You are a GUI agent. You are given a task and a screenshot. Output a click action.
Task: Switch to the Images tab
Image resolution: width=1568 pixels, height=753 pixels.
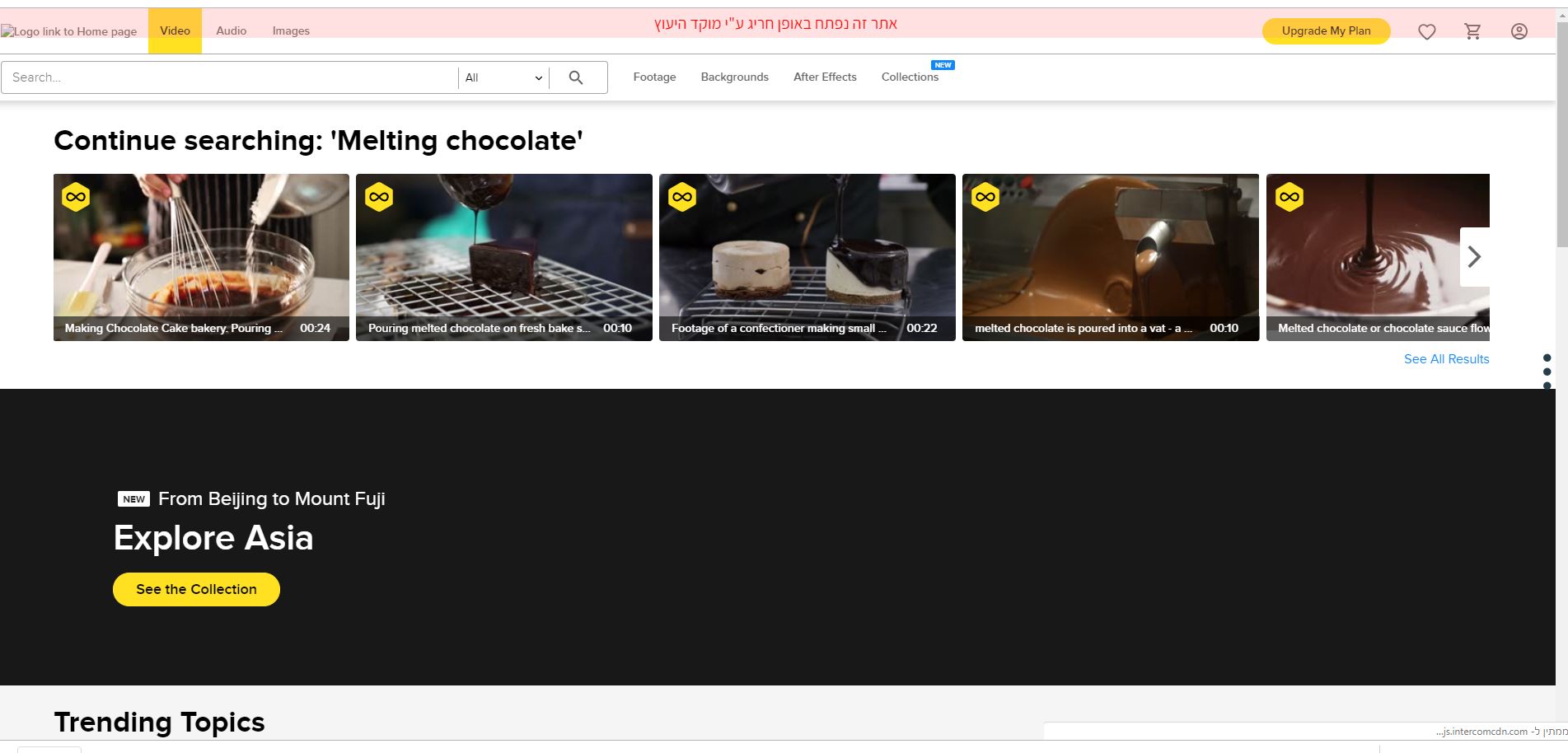291,30
